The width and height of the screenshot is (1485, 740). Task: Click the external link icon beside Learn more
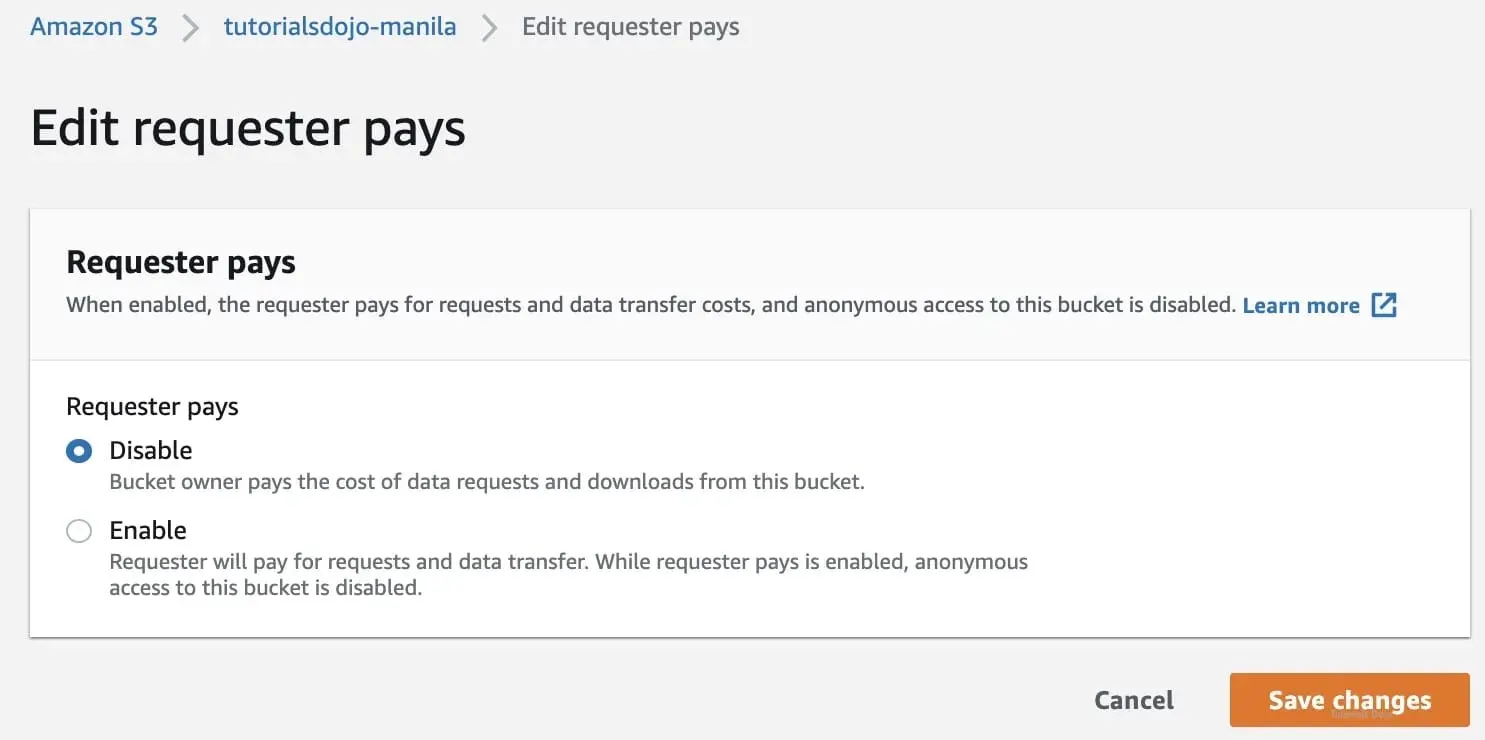pos(1384,305)
